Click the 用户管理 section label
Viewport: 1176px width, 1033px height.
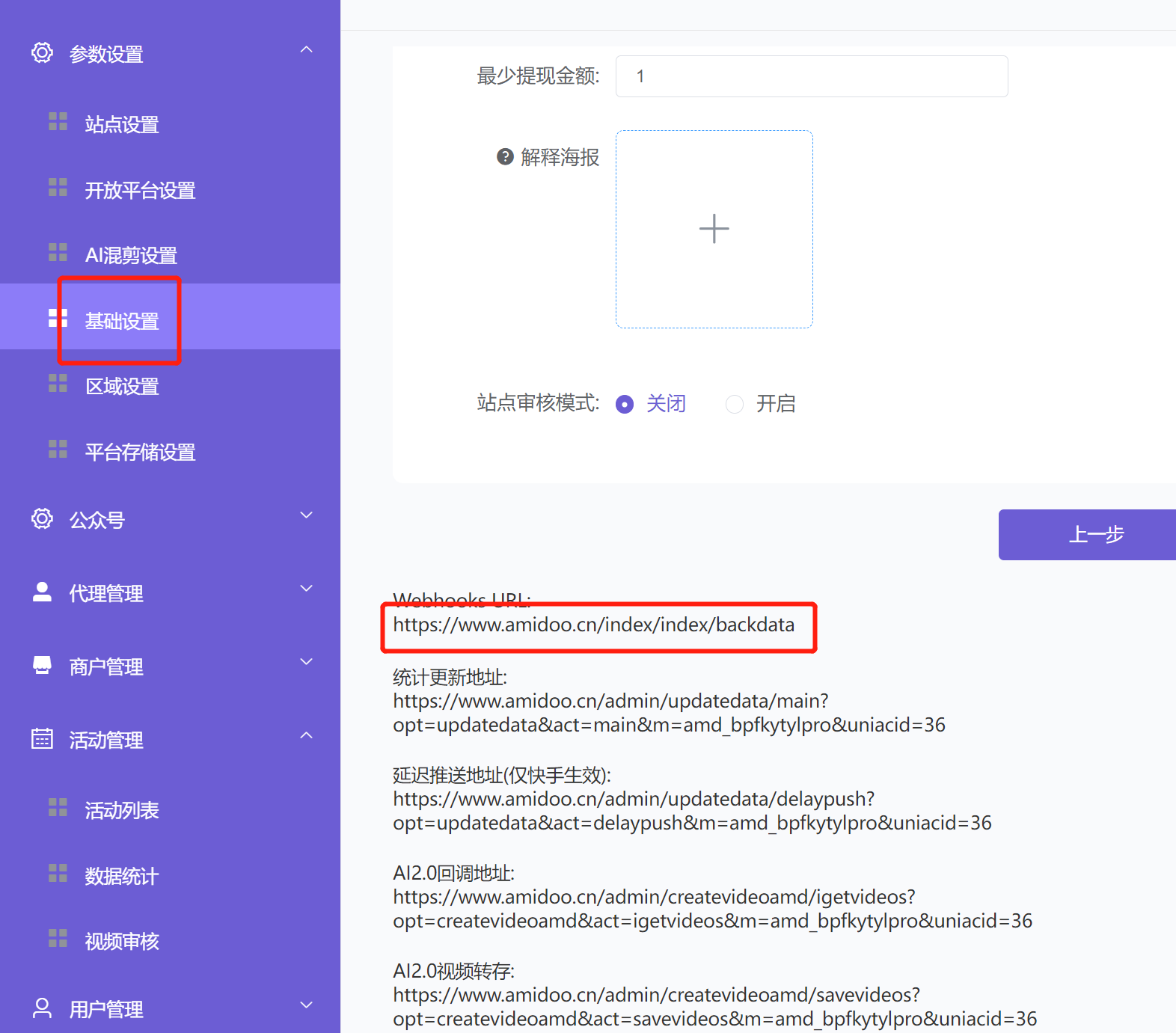click(x=106, y=1009)
